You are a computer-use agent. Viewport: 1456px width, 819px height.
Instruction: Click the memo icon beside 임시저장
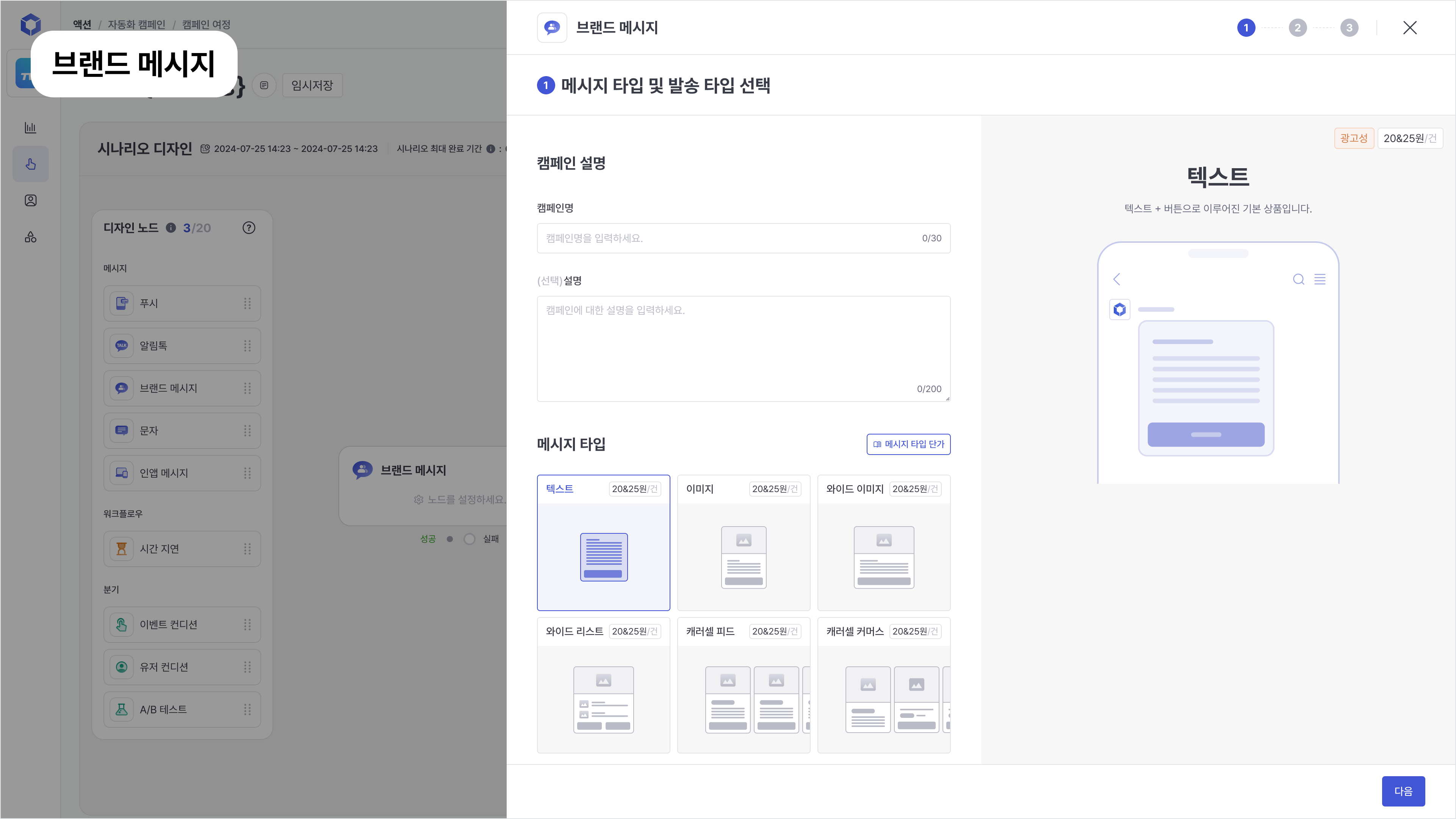pyautogui.click(x=264, y=85)
